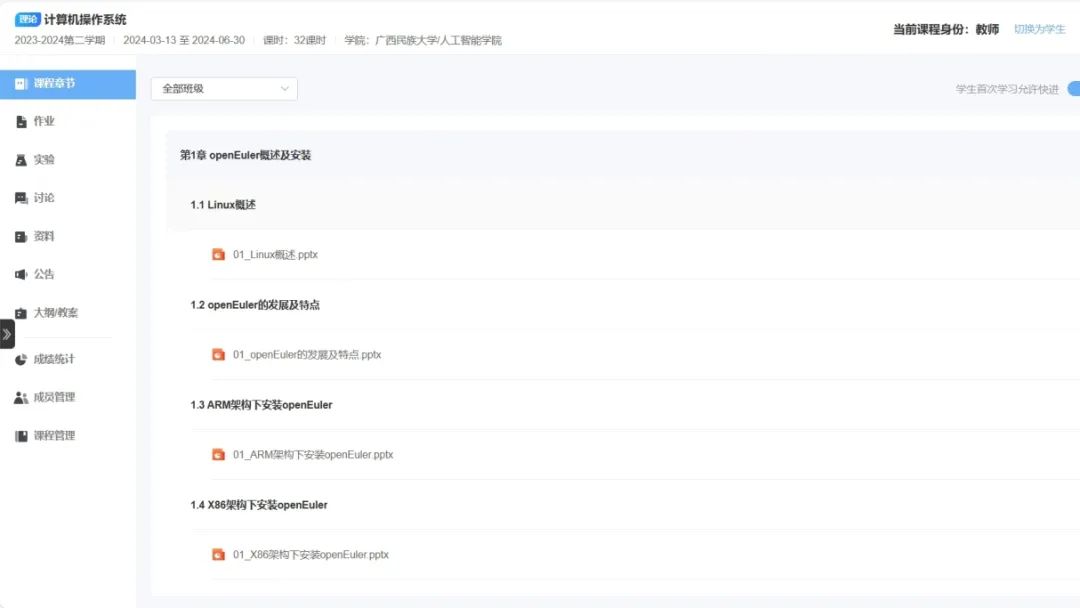Click the 课程章节 chapter icon
The image size is (1080, 608).
21,84
